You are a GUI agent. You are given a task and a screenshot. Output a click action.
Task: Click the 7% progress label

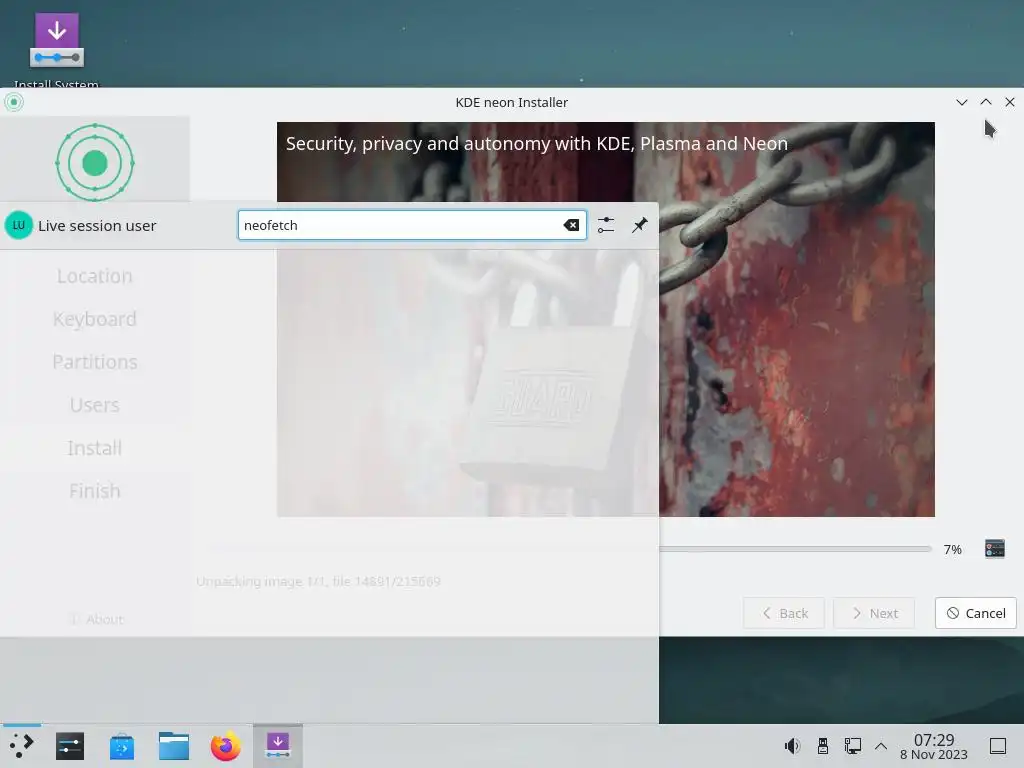coord(952,549)
